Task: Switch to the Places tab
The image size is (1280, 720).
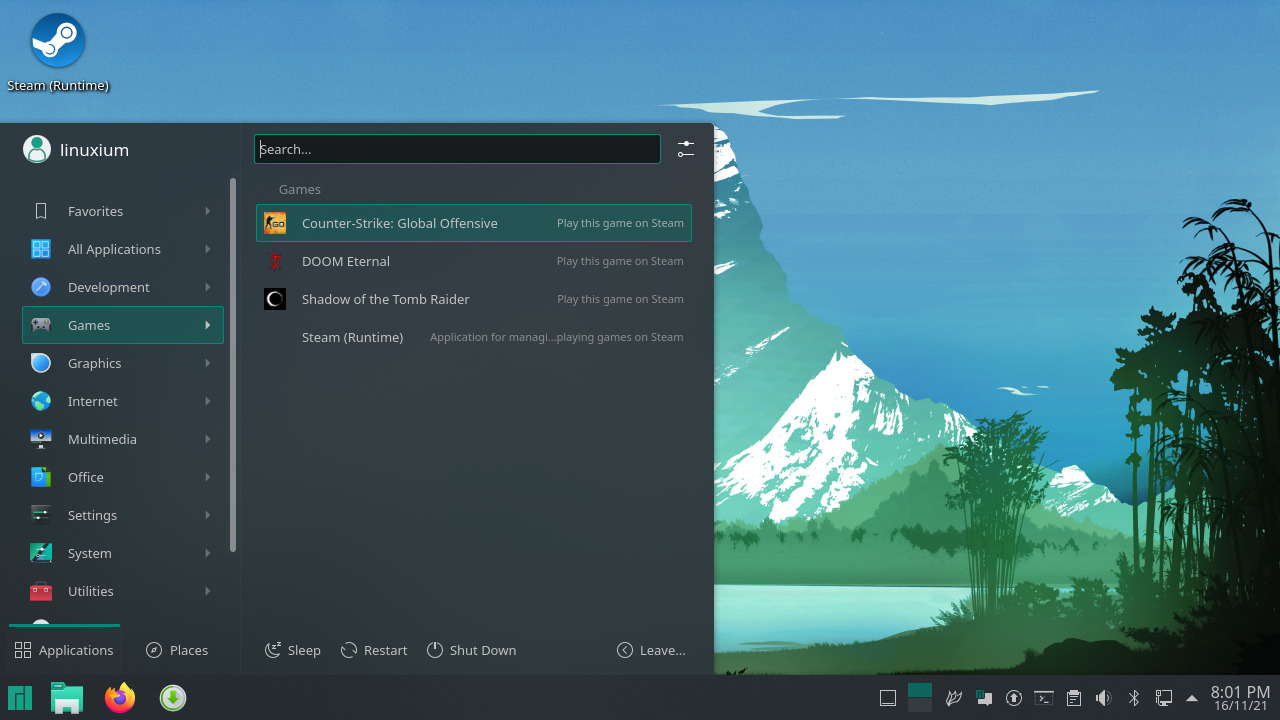Action: click(x=177, y=650)
